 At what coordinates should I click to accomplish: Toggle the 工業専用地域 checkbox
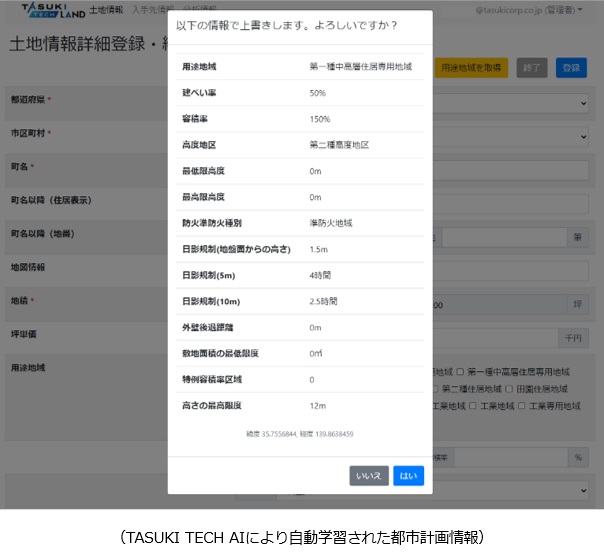coord(522,406)
